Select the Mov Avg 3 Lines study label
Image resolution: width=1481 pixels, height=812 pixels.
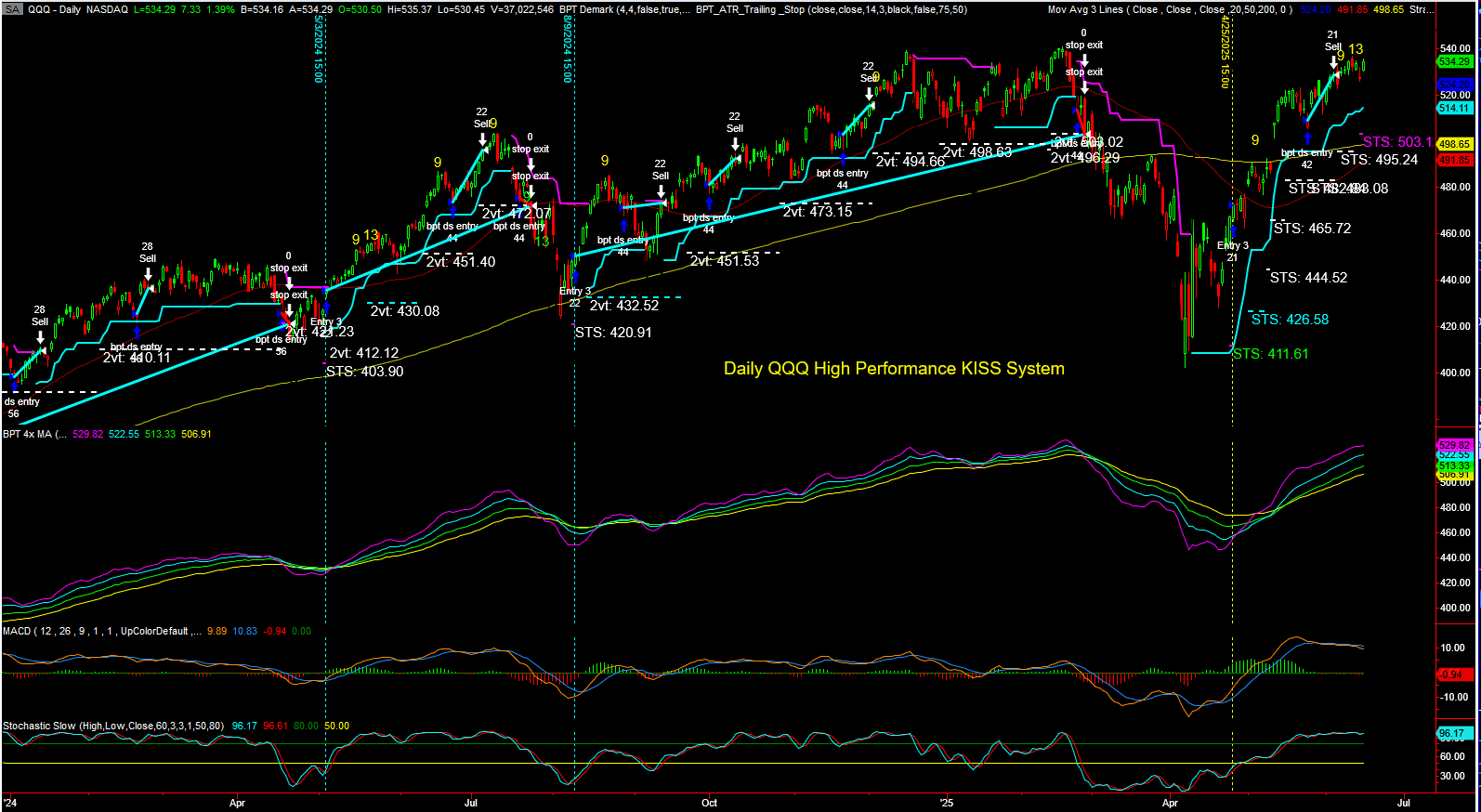[1170, 9]
